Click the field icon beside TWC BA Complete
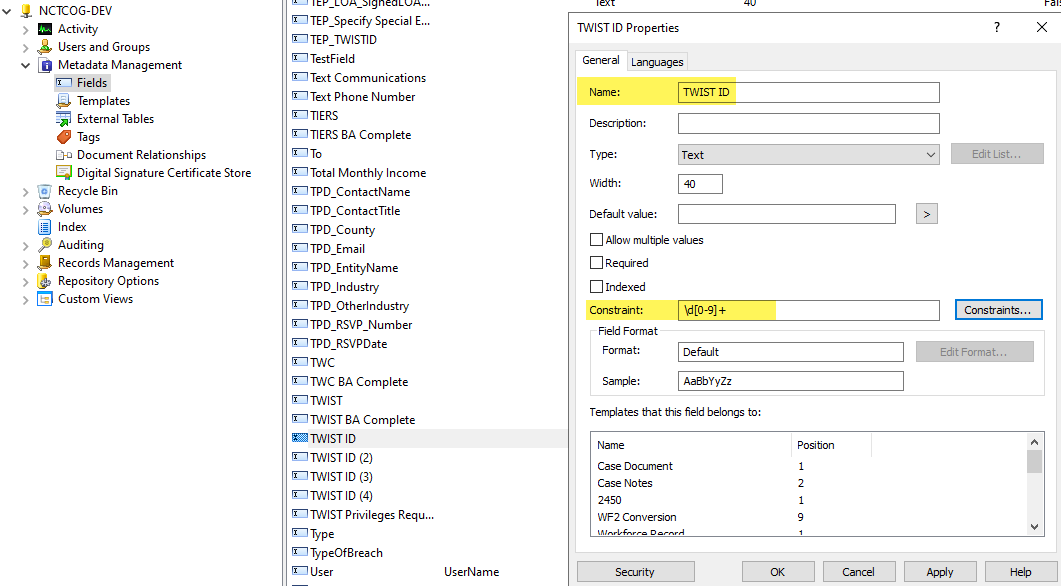The height and width of the screenshot is (586, 1061). pyautogui.click(x=299, y=381)
